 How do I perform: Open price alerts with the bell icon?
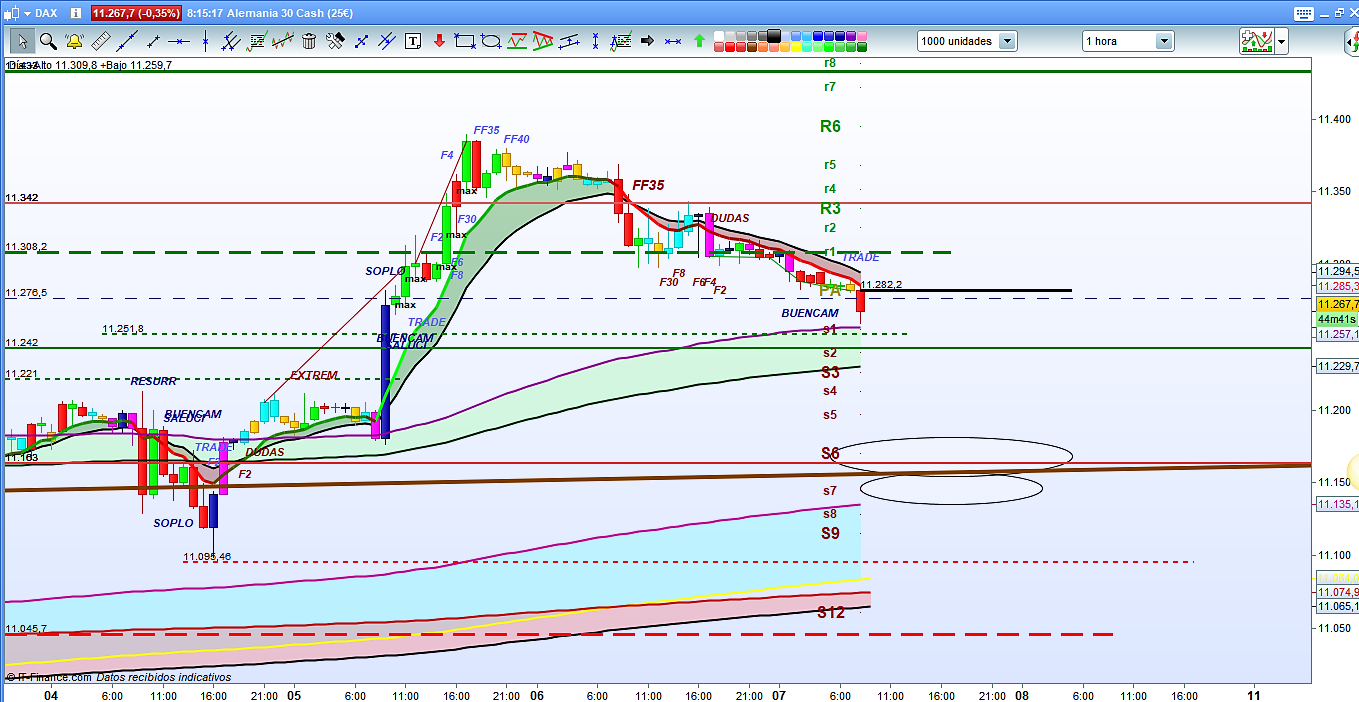74,41
